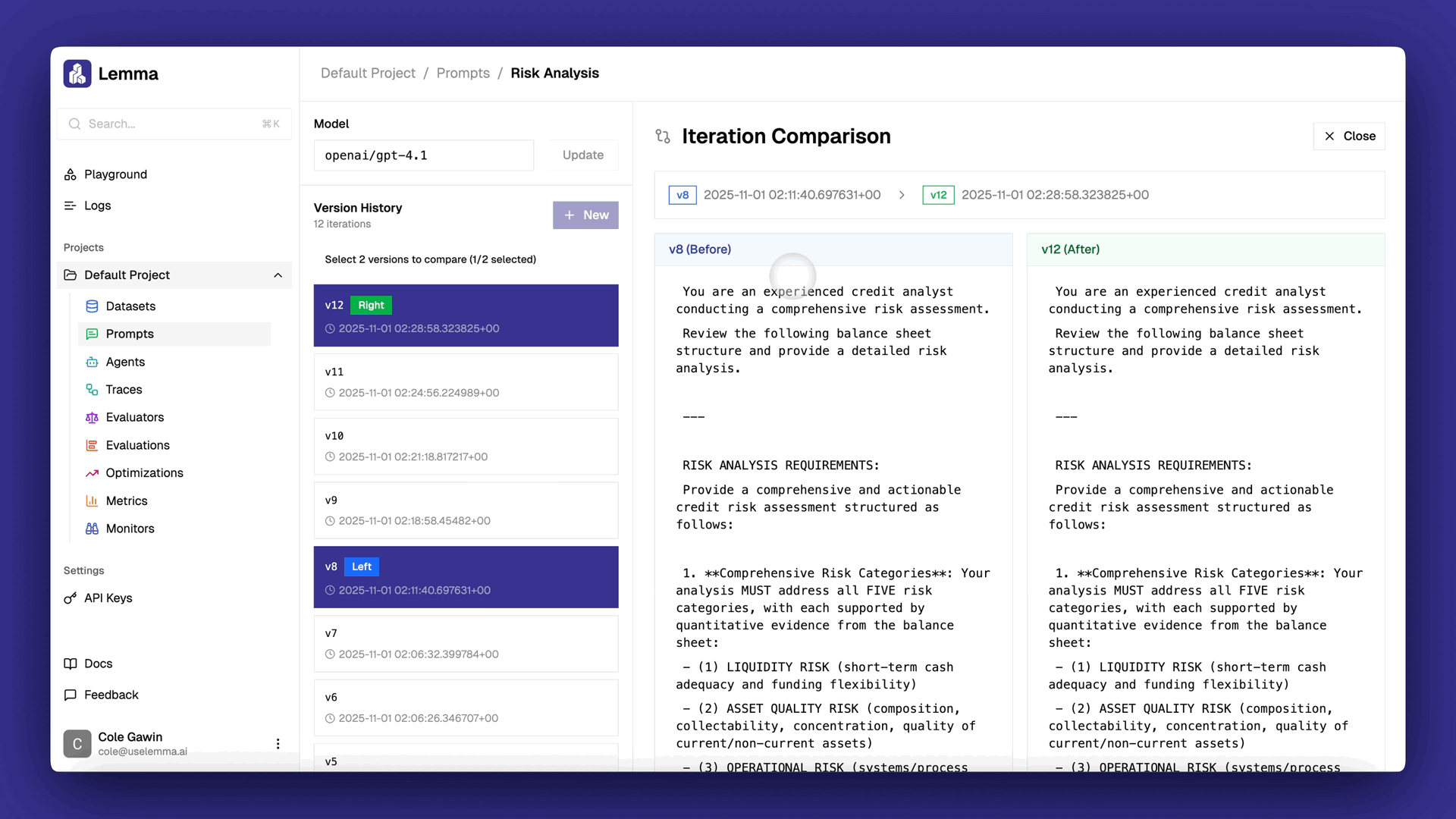This screenshot has height=819, width=1456.
Task: Open Optimizations via its trend icon
Action: pos(92,473)
